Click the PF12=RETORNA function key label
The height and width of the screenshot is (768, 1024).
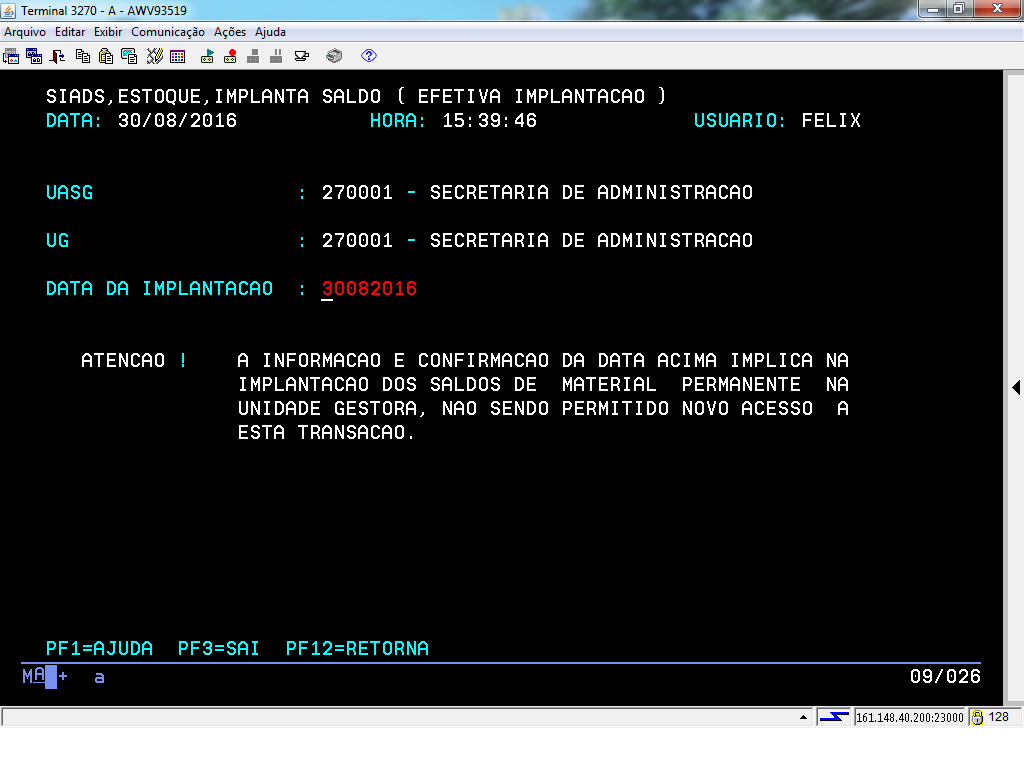[357, 648]
